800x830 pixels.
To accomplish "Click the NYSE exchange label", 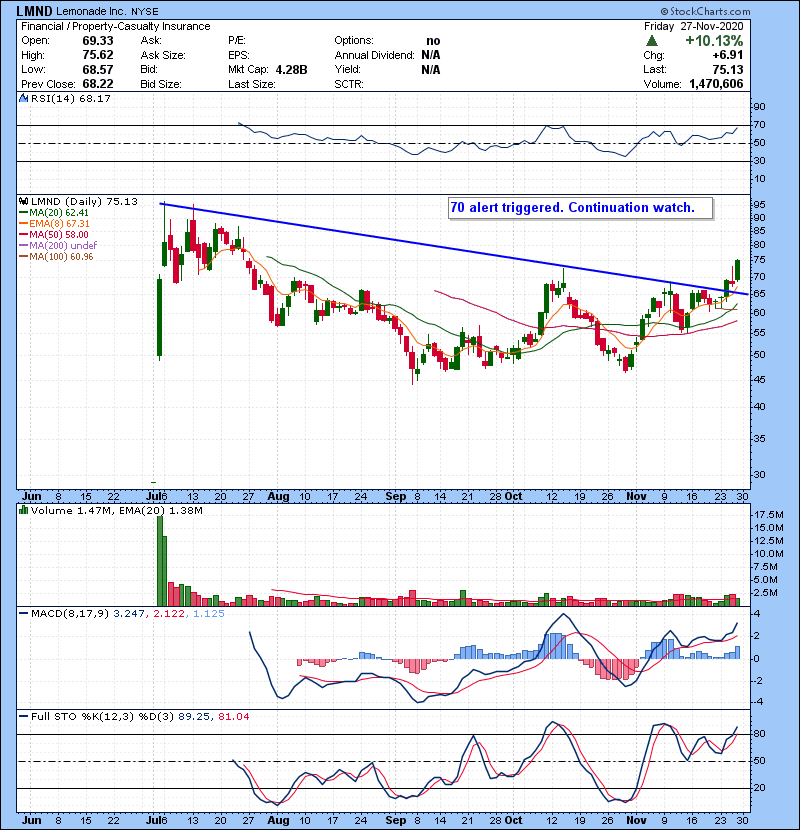I will click(145, 12).
